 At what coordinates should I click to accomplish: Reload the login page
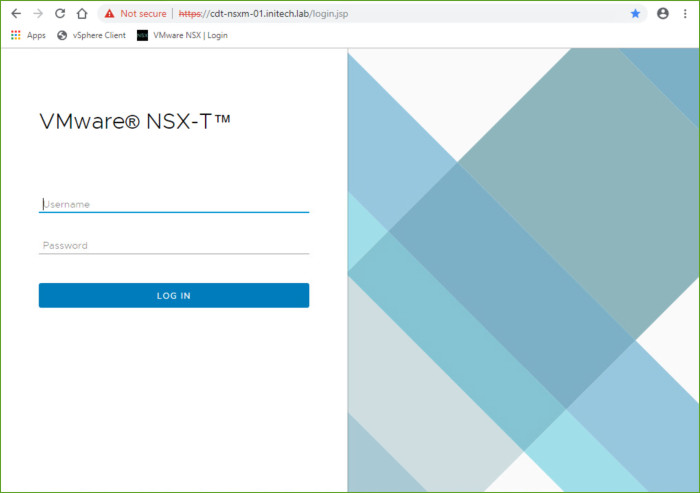(60, 14)
